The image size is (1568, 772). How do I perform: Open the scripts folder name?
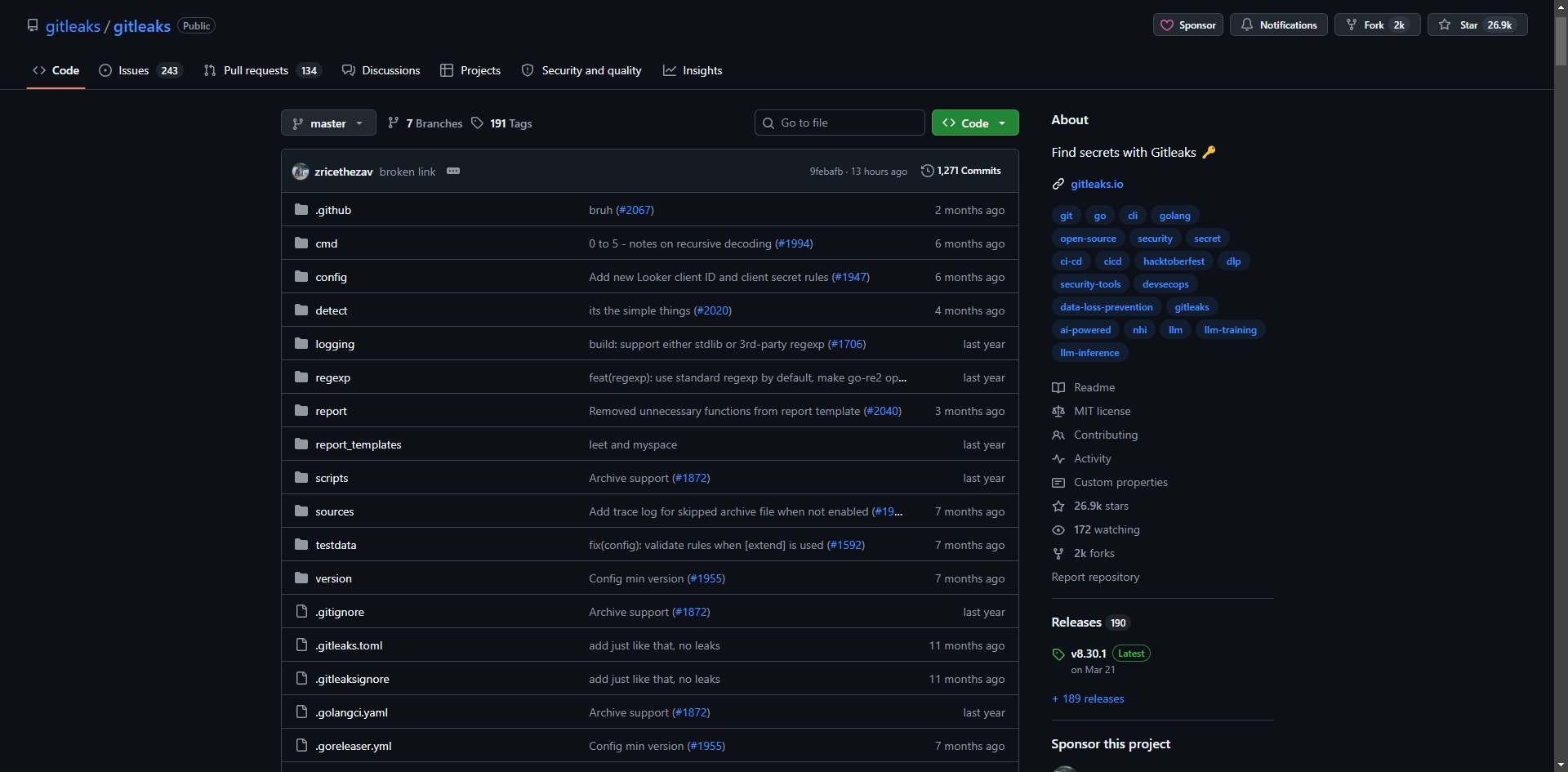332,478
